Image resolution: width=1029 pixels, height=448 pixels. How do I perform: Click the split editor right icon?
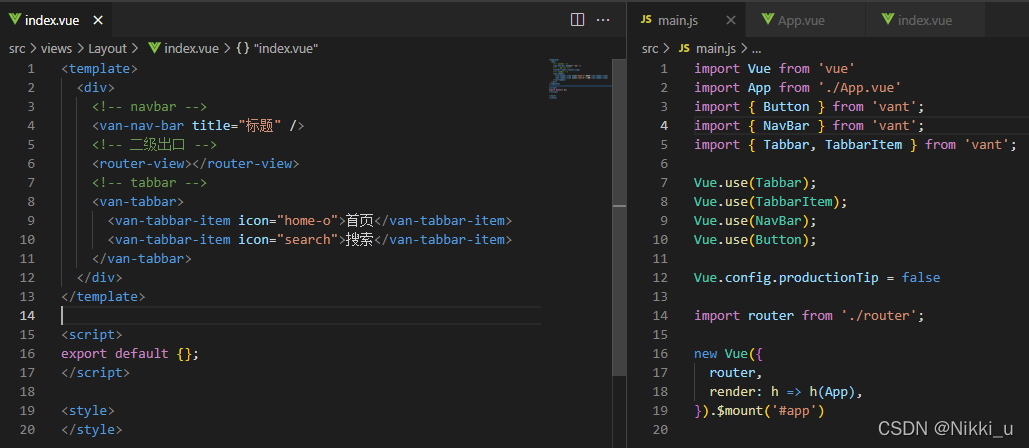578,20
